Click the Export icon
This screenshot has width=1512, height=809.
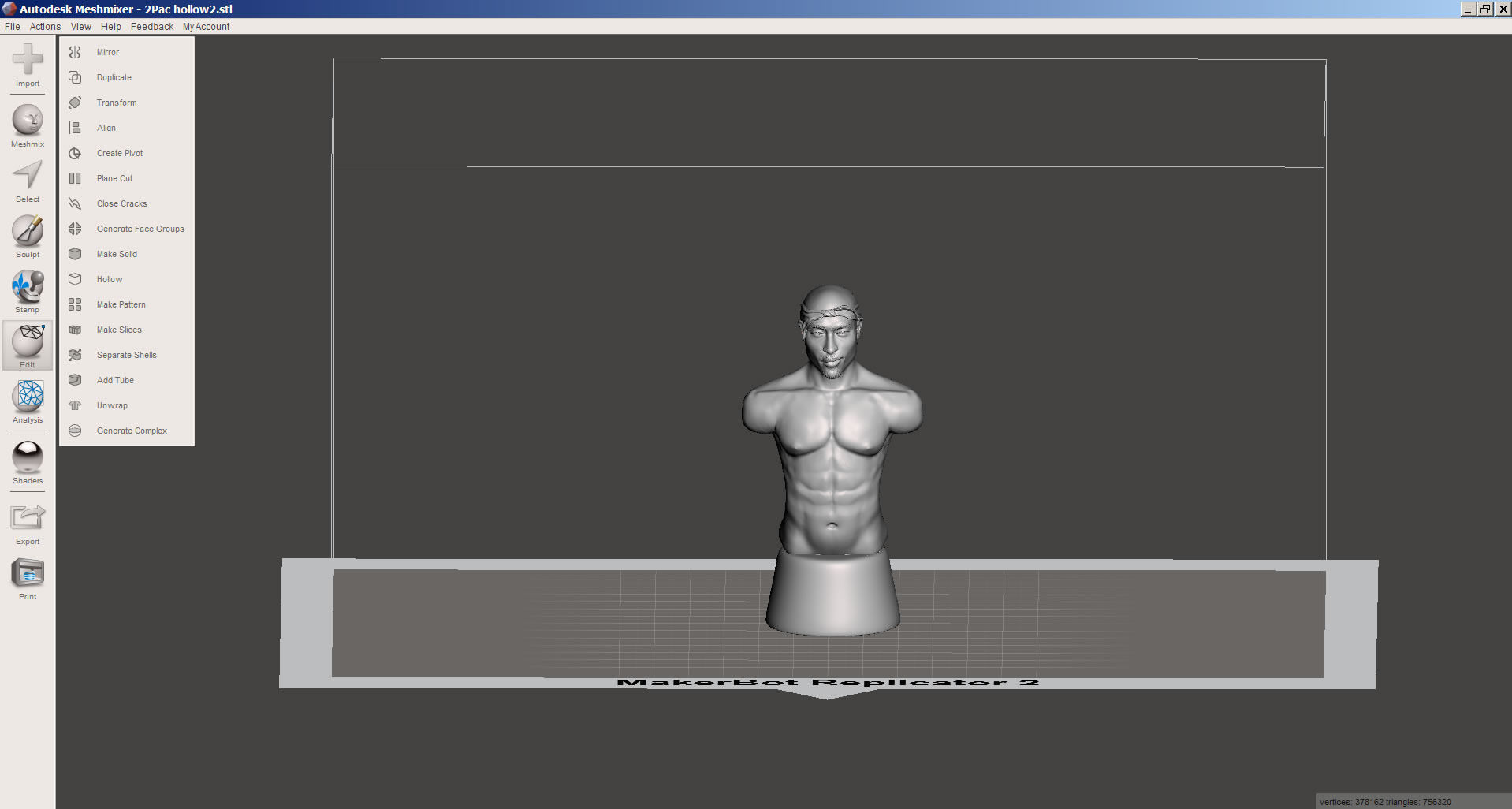pyautogui.click(x=28, y=517)
